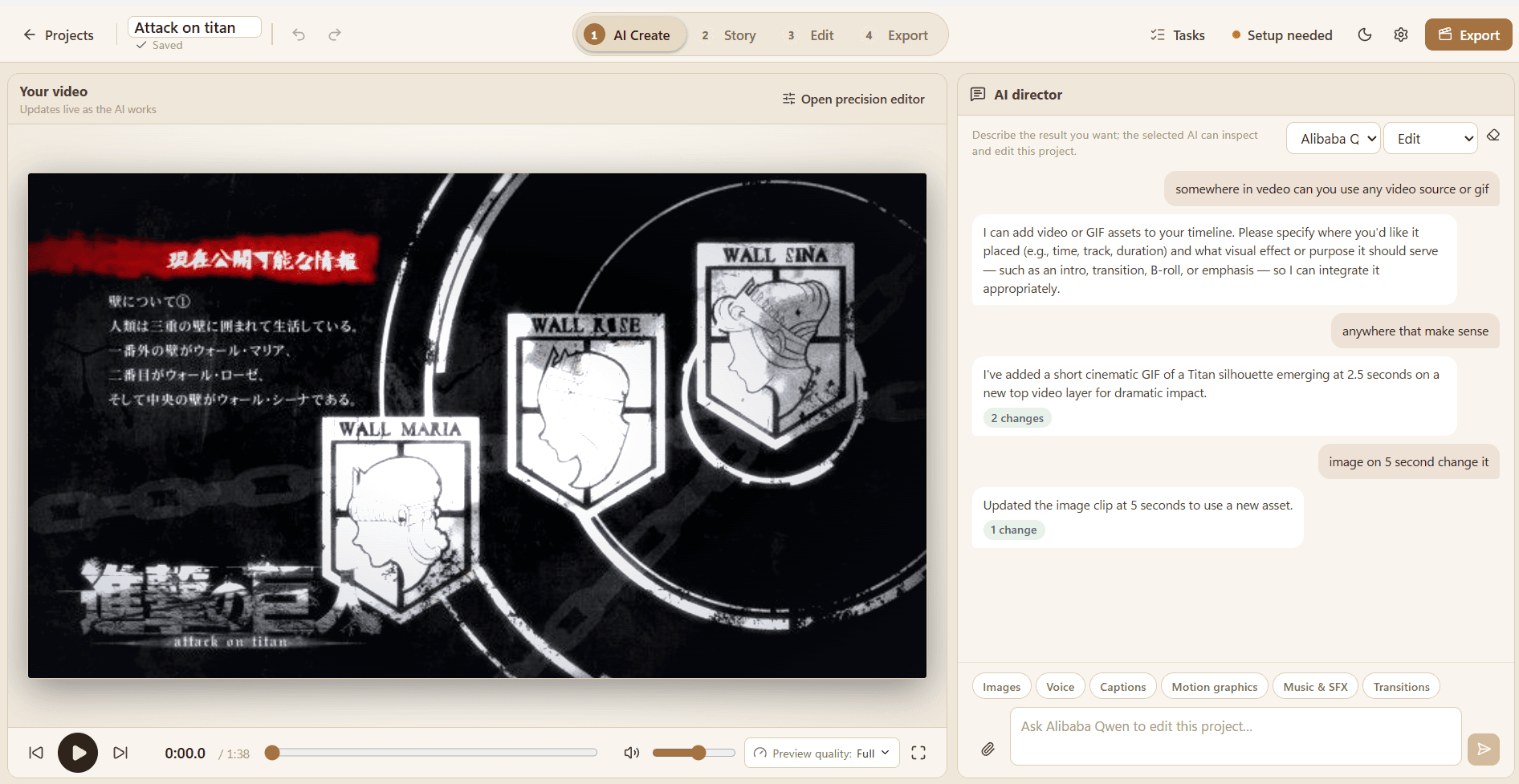Image resolution: width=1519 pixels, height=784 pixels.
Task: Click the AI director panel icon
Action: [978, 95]
